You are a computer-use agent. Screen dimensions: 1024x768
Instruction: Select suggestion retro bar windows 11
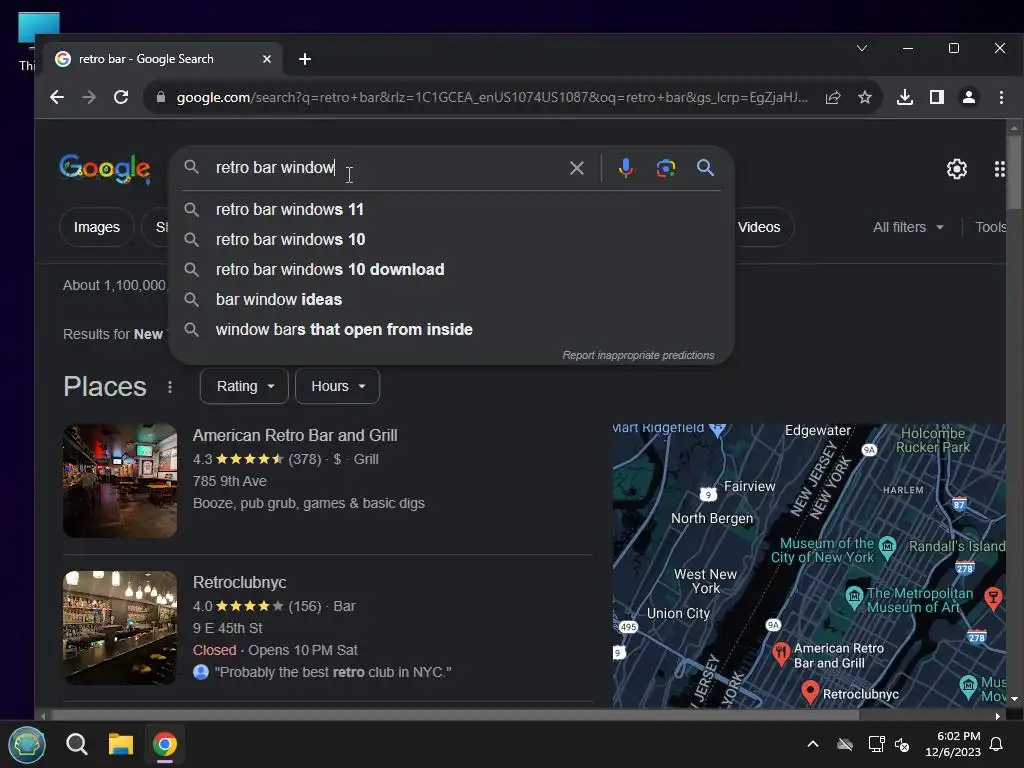point(451,210)
